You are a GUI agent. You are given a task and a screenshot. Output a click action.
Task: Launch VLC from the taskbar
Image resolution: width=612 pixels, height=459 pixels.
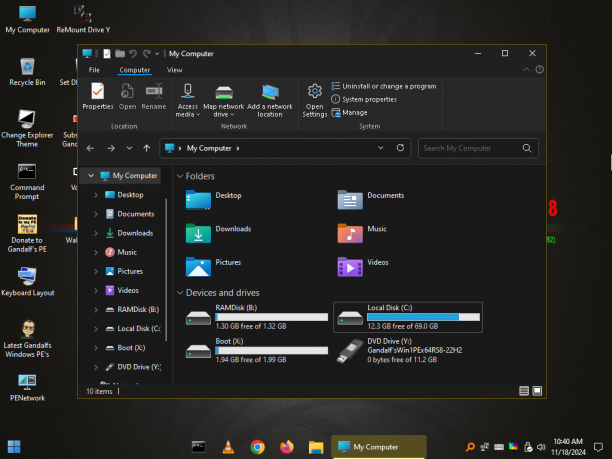pos(228,447)
